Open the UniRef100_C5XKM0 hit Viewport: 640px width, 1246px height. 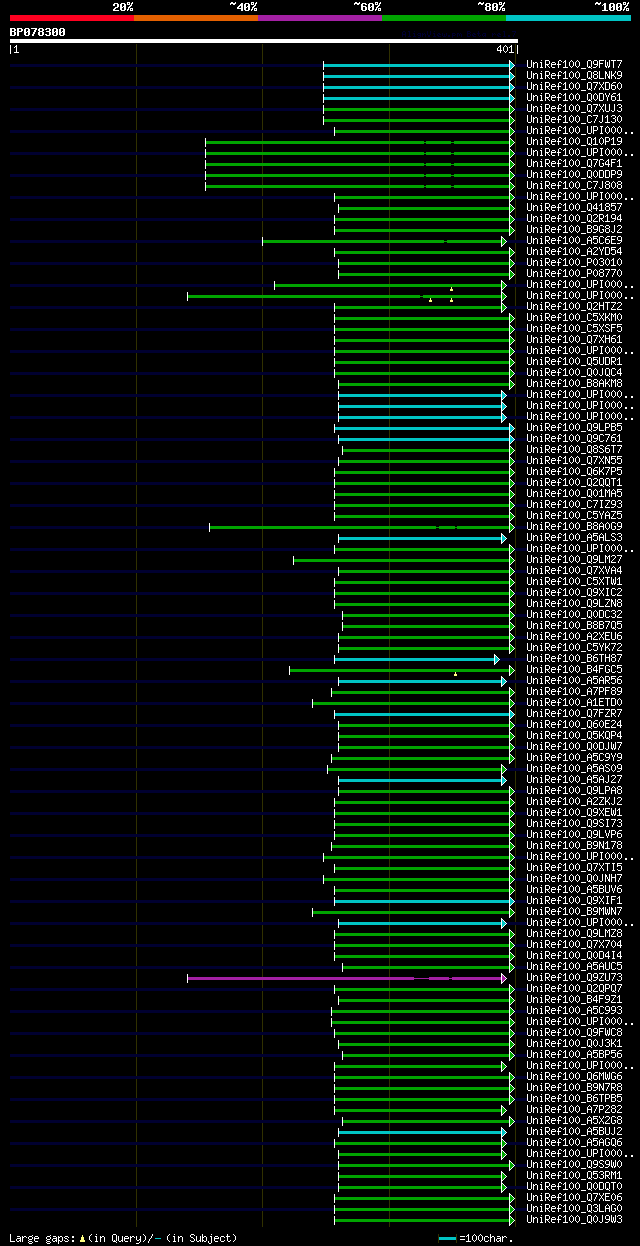click(x=574, y=317)
